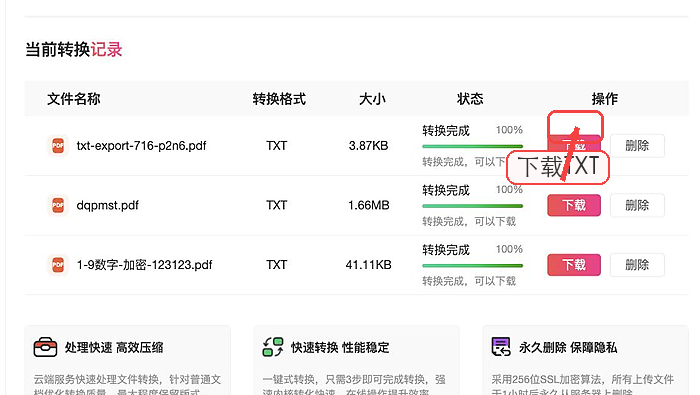
Task: Download the converted 1-9数字-加密-123123.pdf file
Action: click(574, 265)
